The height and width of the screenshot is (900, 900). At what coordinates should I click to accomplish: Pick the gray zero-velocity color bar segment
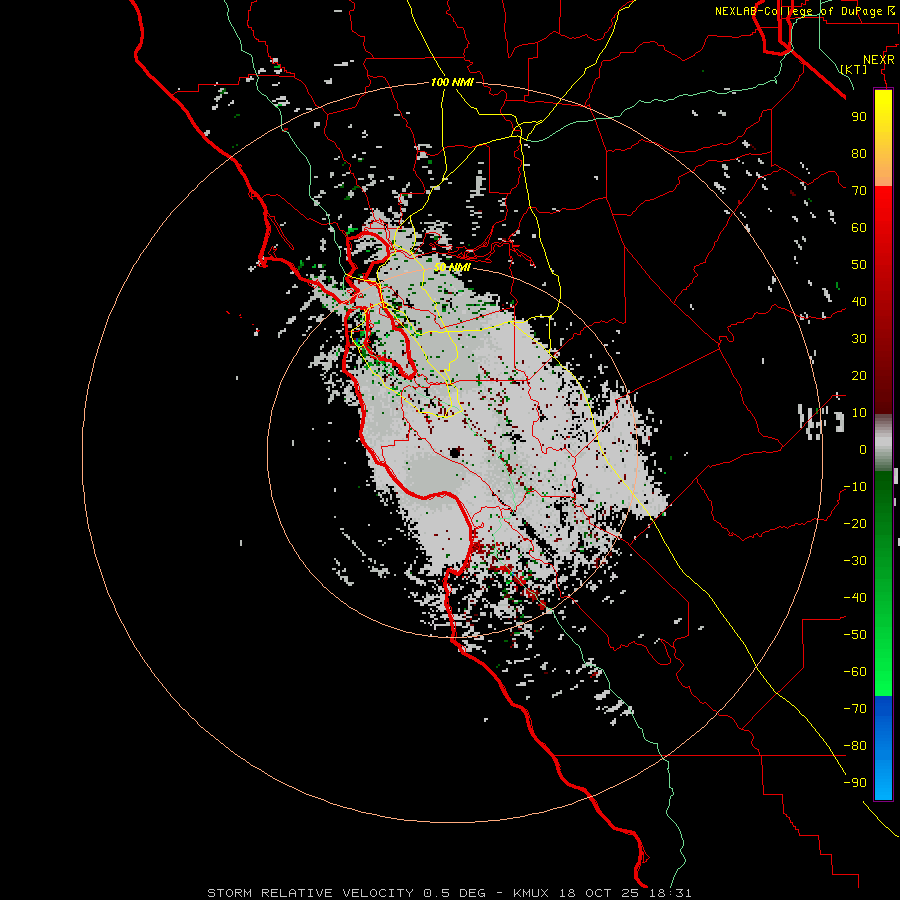click(x=883, y=443)
